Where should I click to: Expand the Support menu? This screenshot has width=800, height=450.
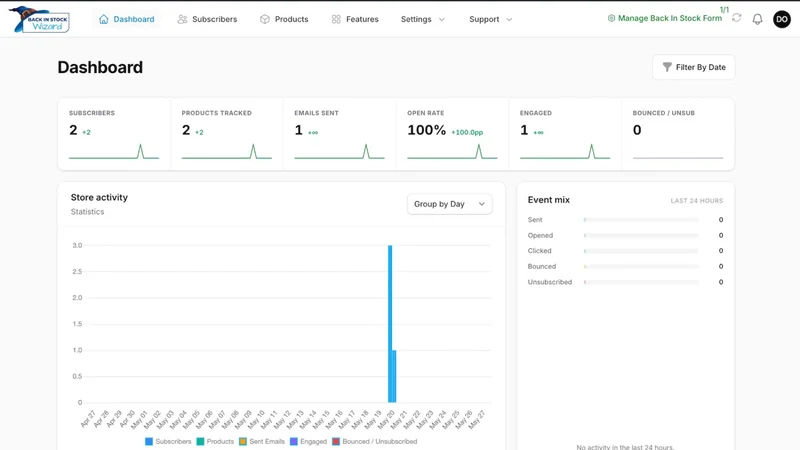(x=490, y=19)
